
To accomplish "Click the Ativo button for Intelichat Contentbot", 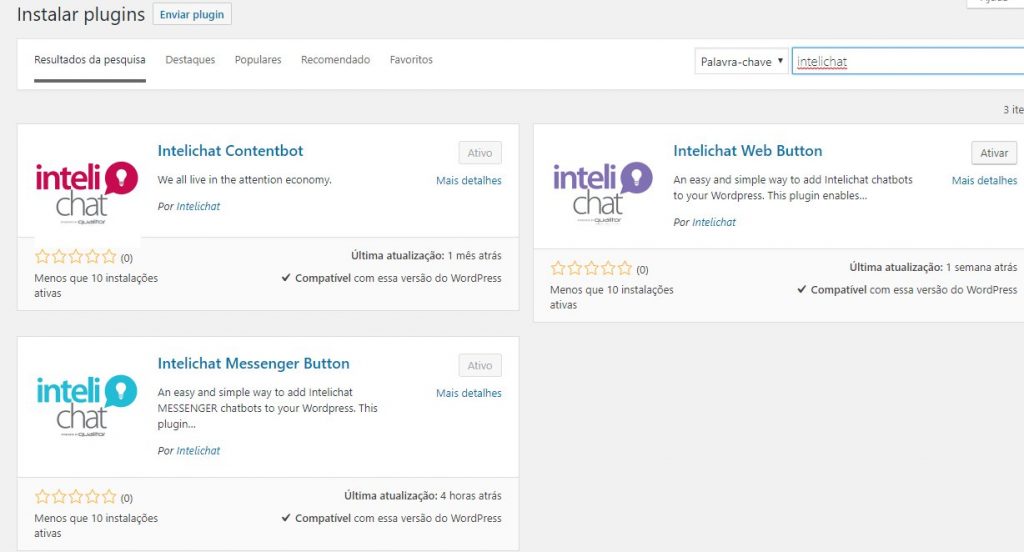I will pyautogui.click(x=480, y=153).
